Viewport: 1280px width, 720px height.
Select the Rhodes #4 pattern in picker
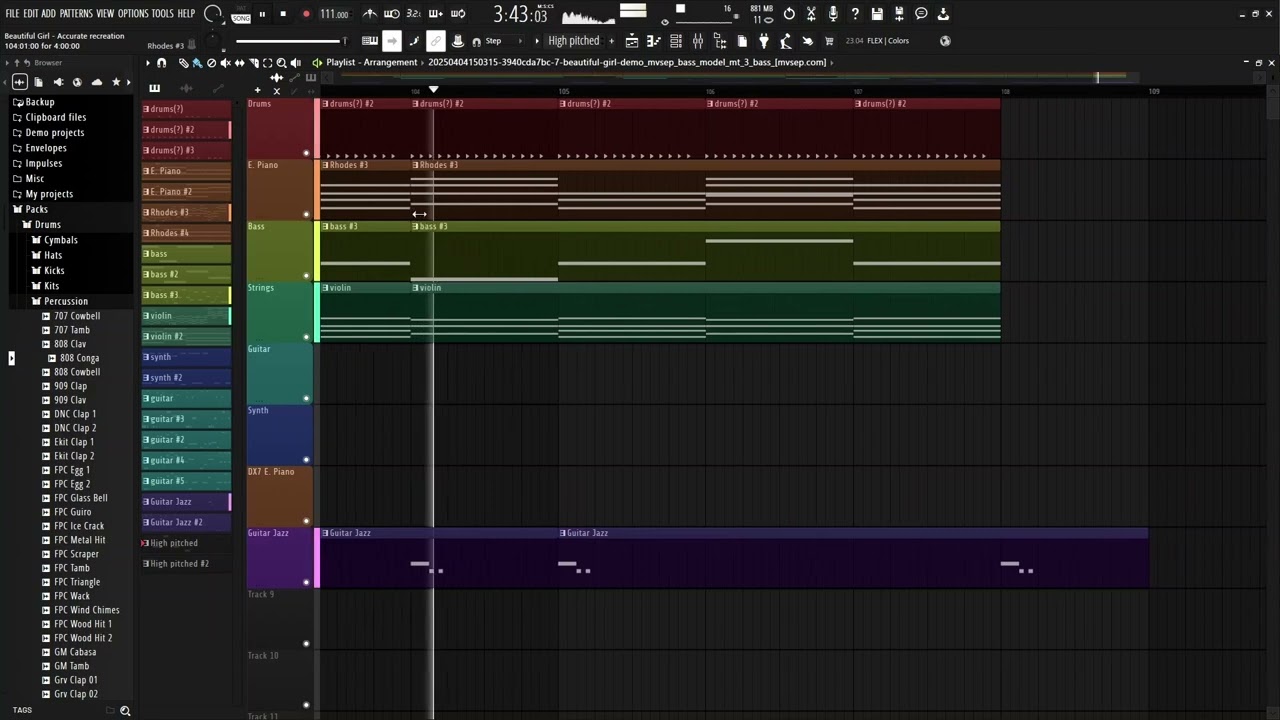coord(186,233)
